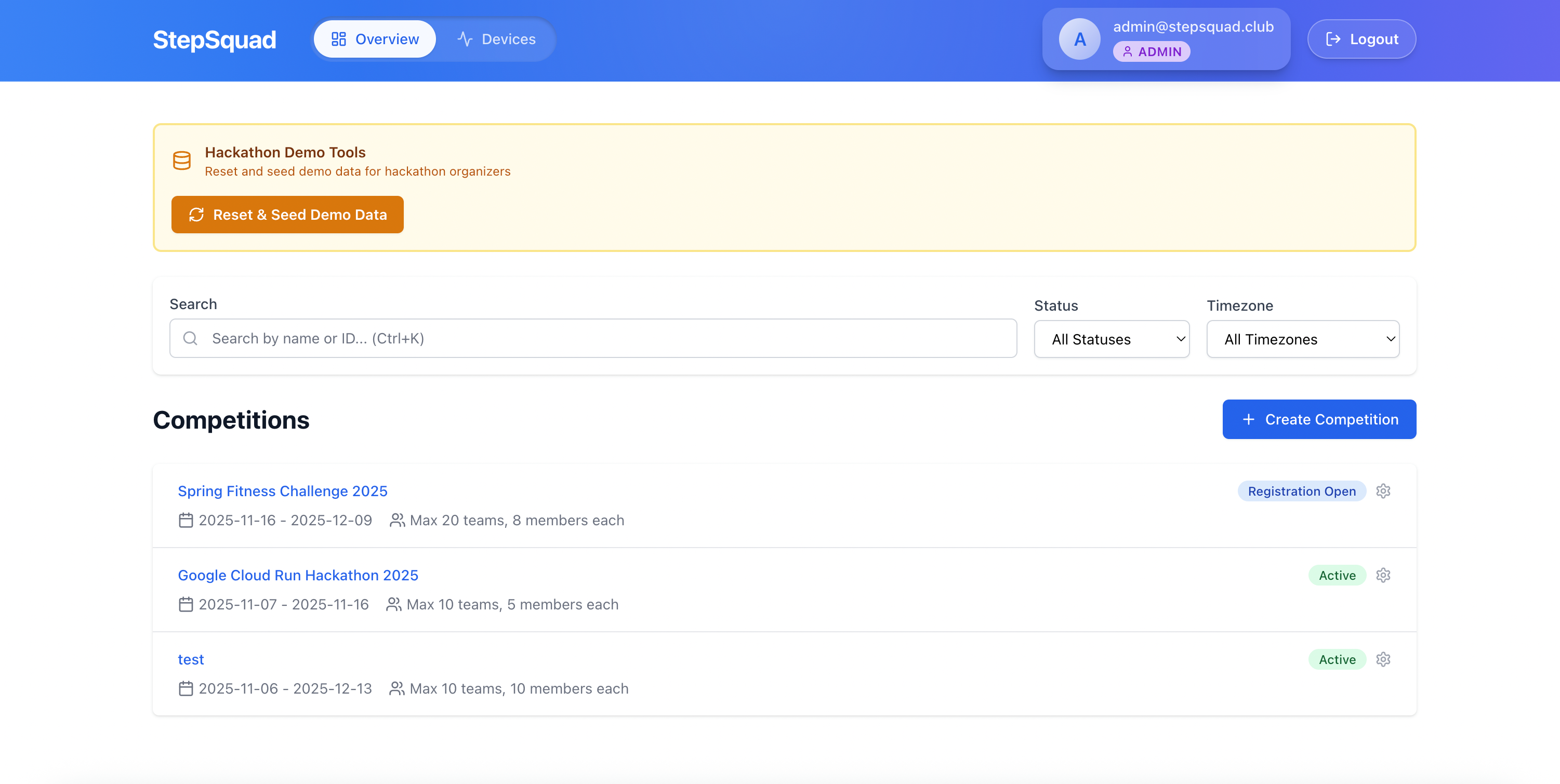The height and width of the screenshot is (784, 1560).
Task: Click calendar icon on the test competition row
Action: (x=186, y=688)
